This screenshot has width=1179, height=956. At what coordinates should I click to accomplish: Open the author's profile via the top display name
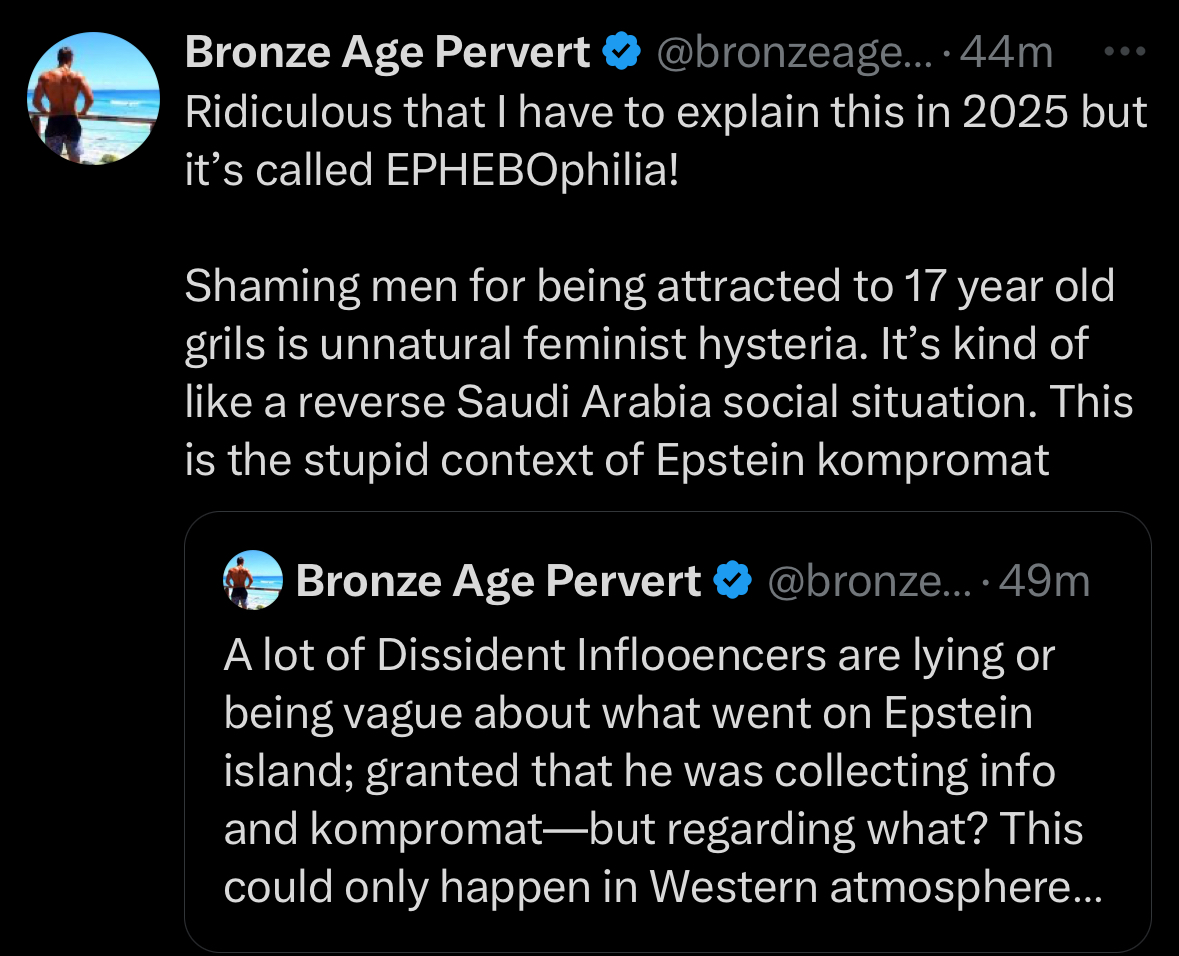pyautogui.click(x=387, y=52)
